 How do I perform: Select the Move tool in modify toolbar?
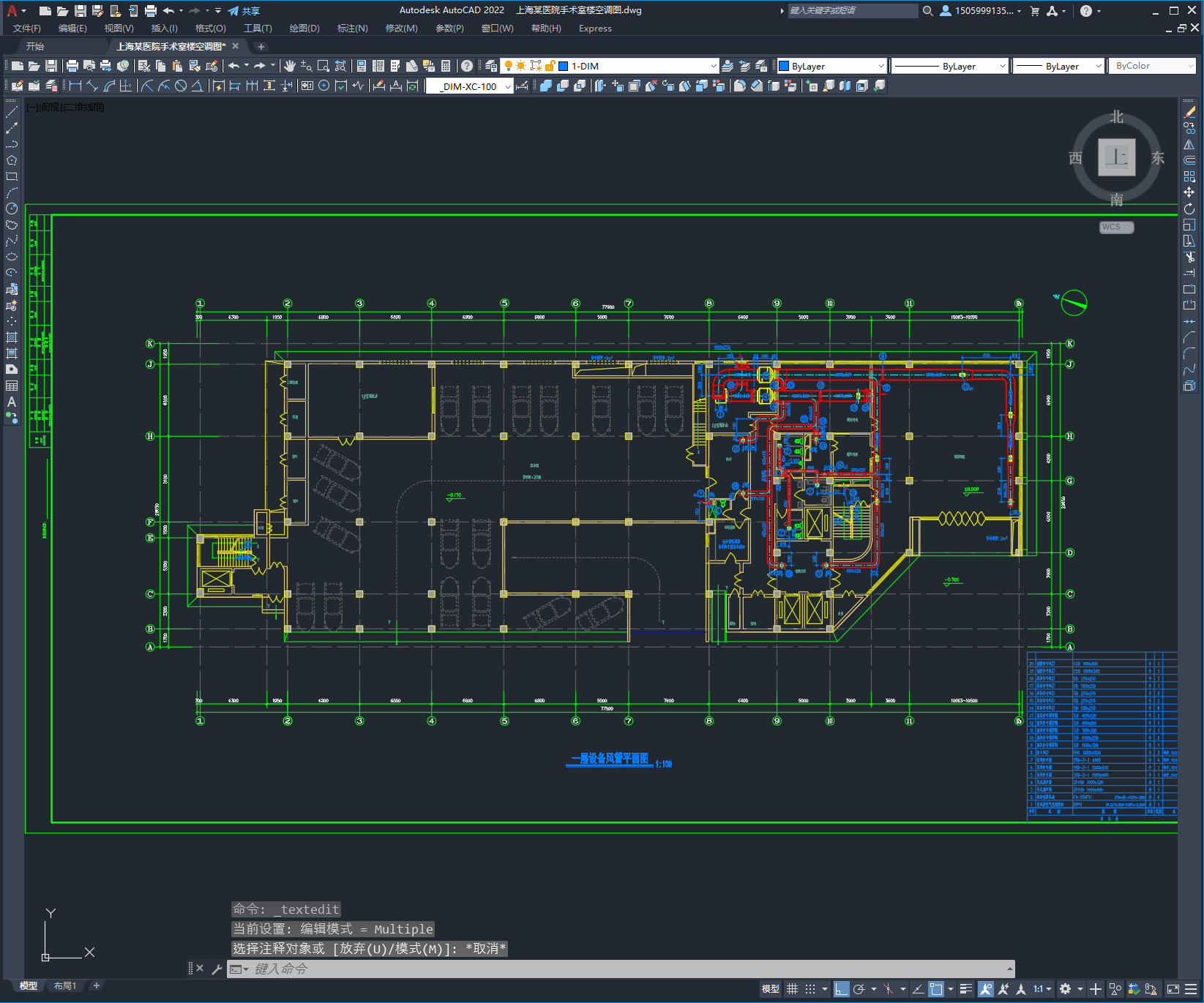click(x=1189, y=192)
